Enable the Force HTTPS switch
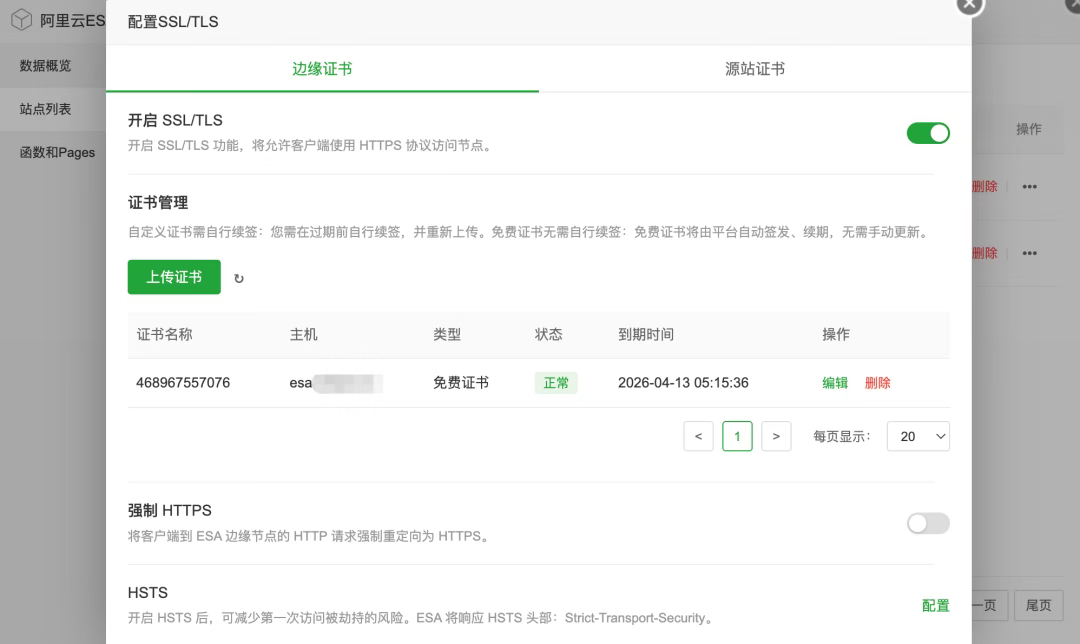The height and width of the screenshot is (644, 1080). click(927, 523)
